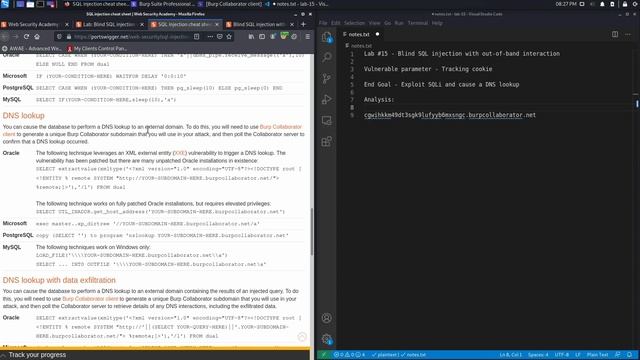Open the Kali applications menu

coord(5,4)
